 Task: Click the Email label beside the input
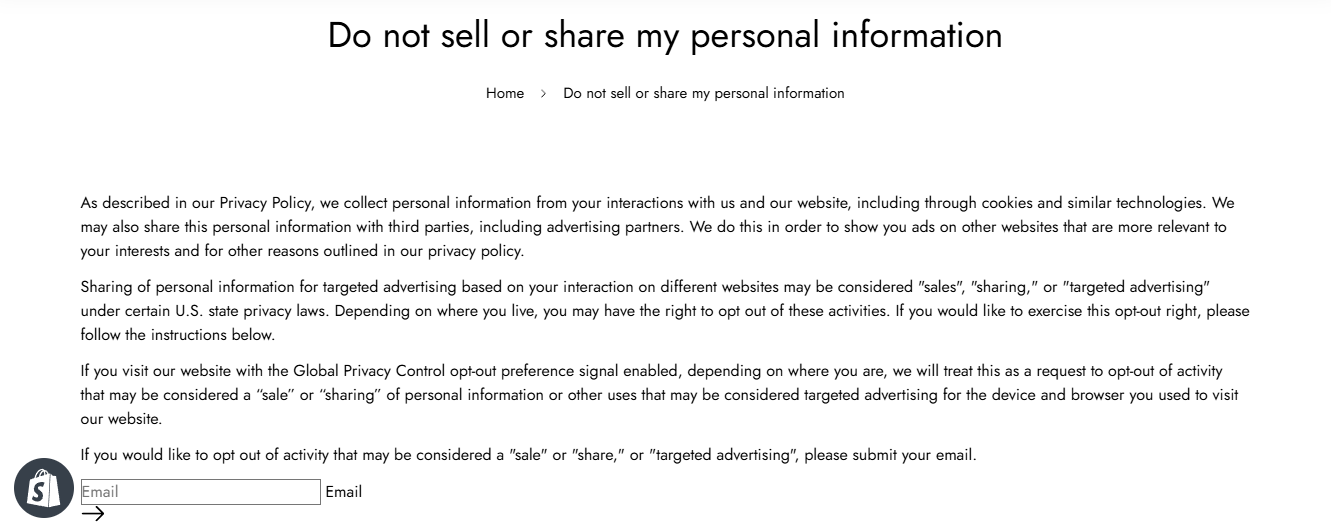pos(344,492)
